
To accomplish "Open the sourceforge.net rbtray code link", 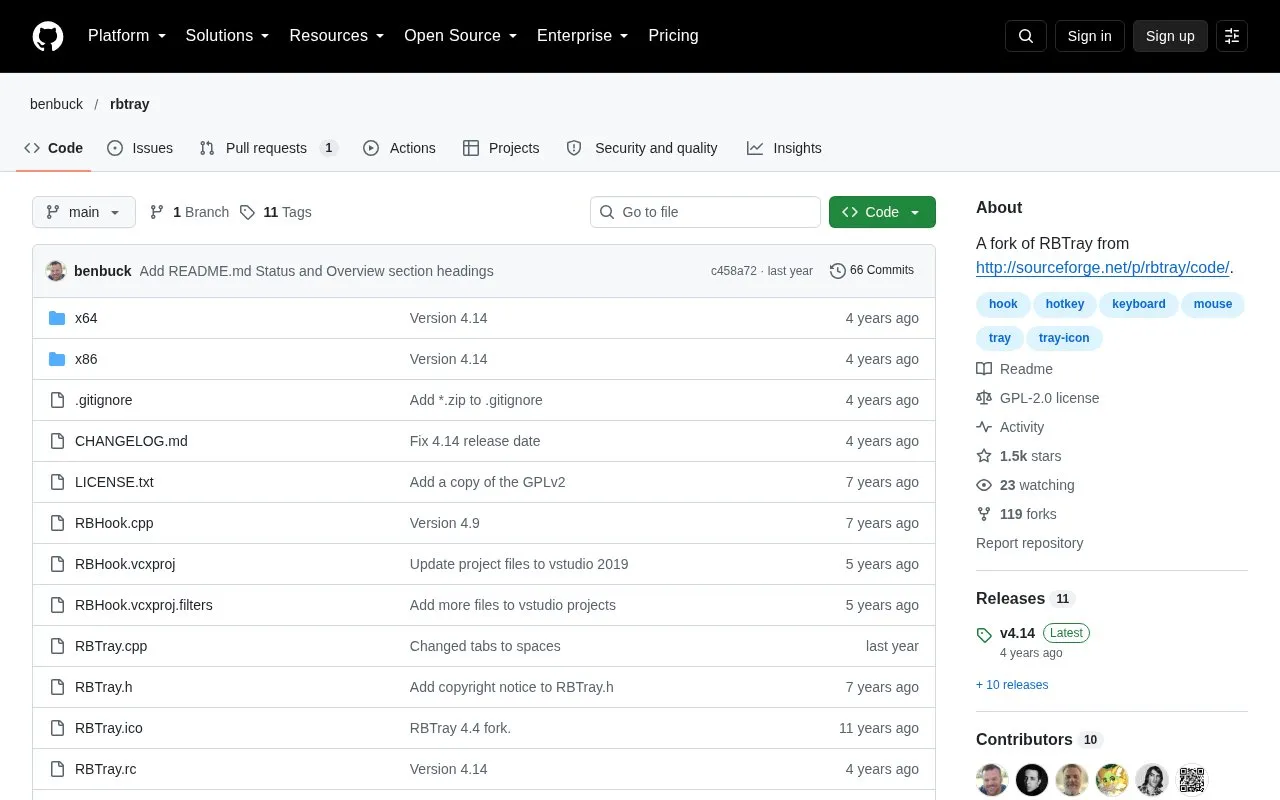I will tap(1103, 268).
